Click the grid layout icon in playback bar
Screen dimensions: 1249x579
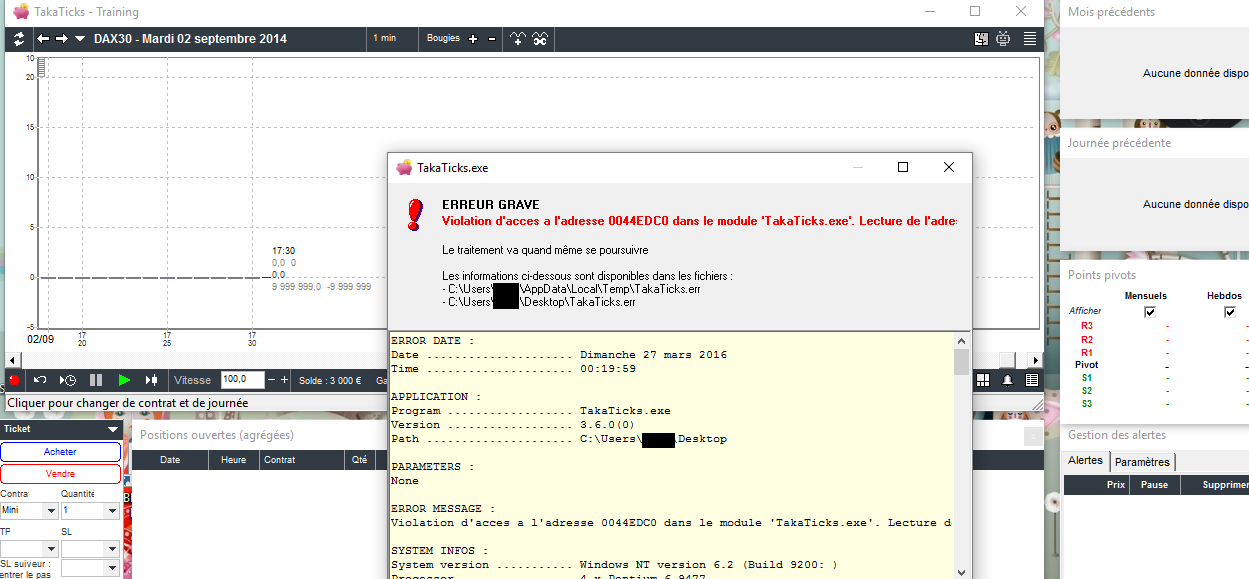[984, 380]
